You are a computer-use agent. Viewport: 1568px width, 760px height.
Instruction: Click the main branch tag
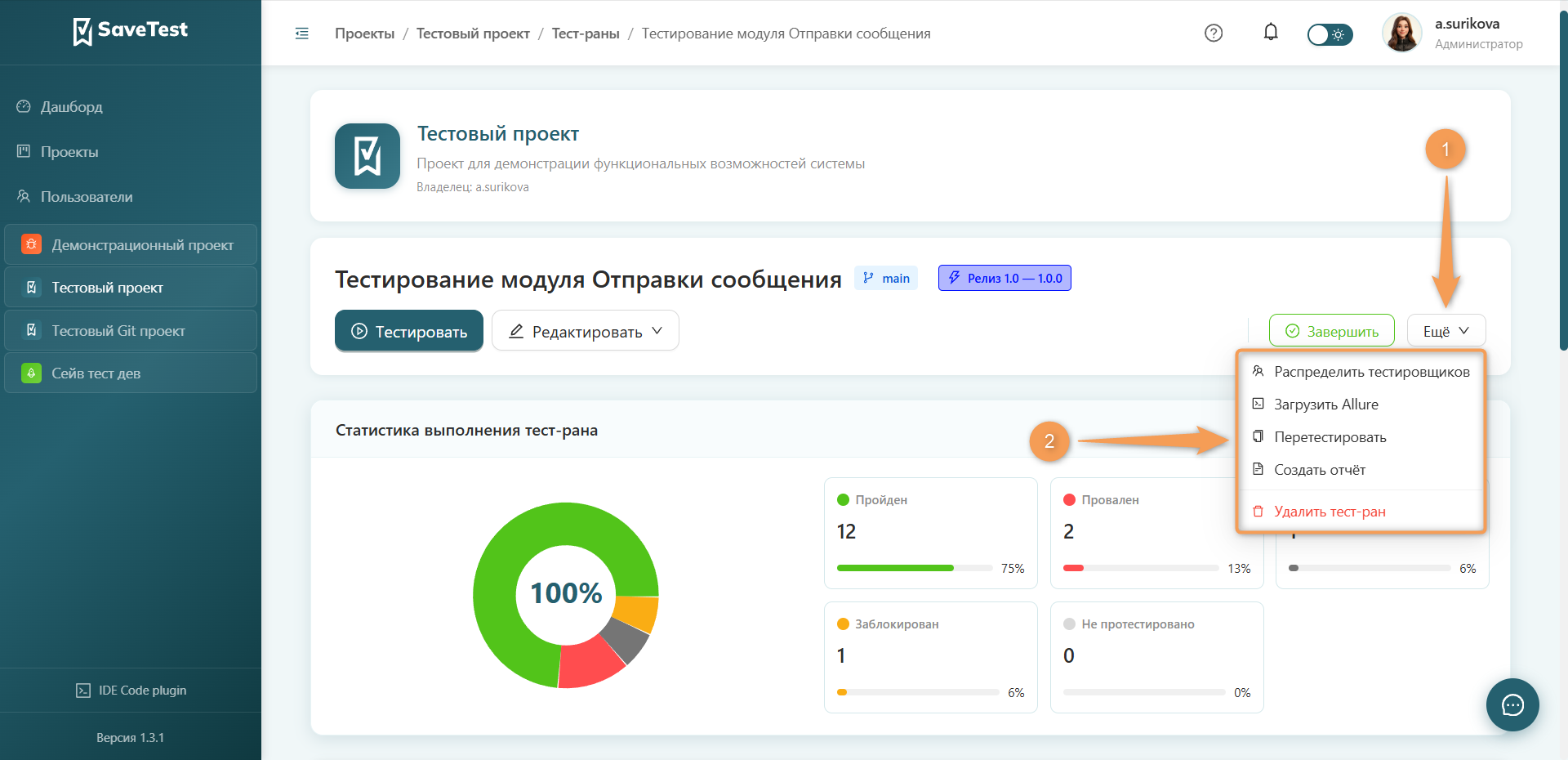tap(886, 278)
